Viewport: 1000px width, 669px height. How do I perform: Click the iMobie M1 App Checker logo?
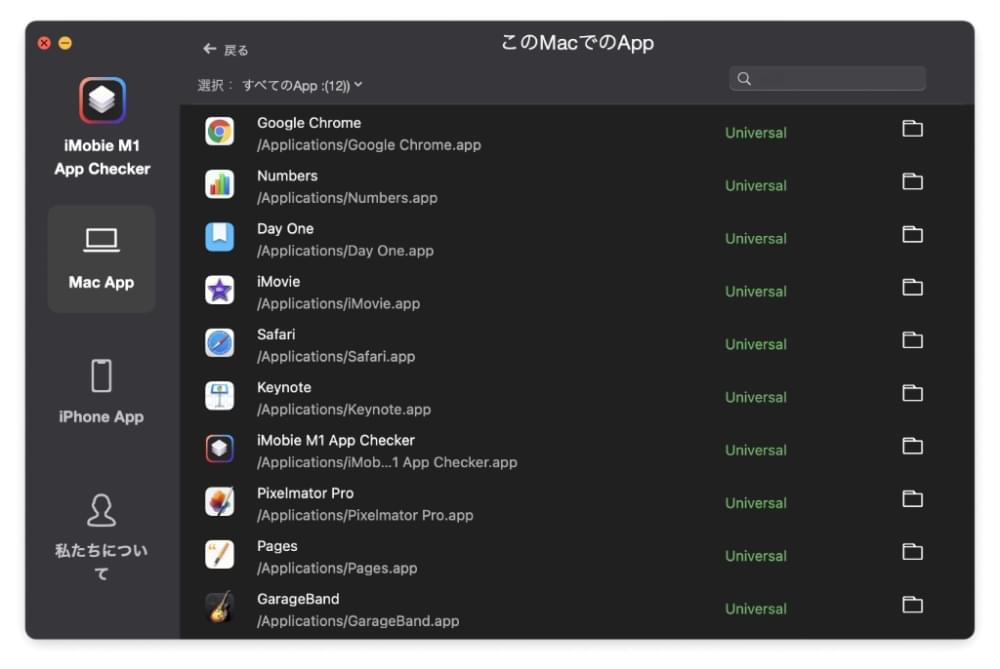pos(102,100)
